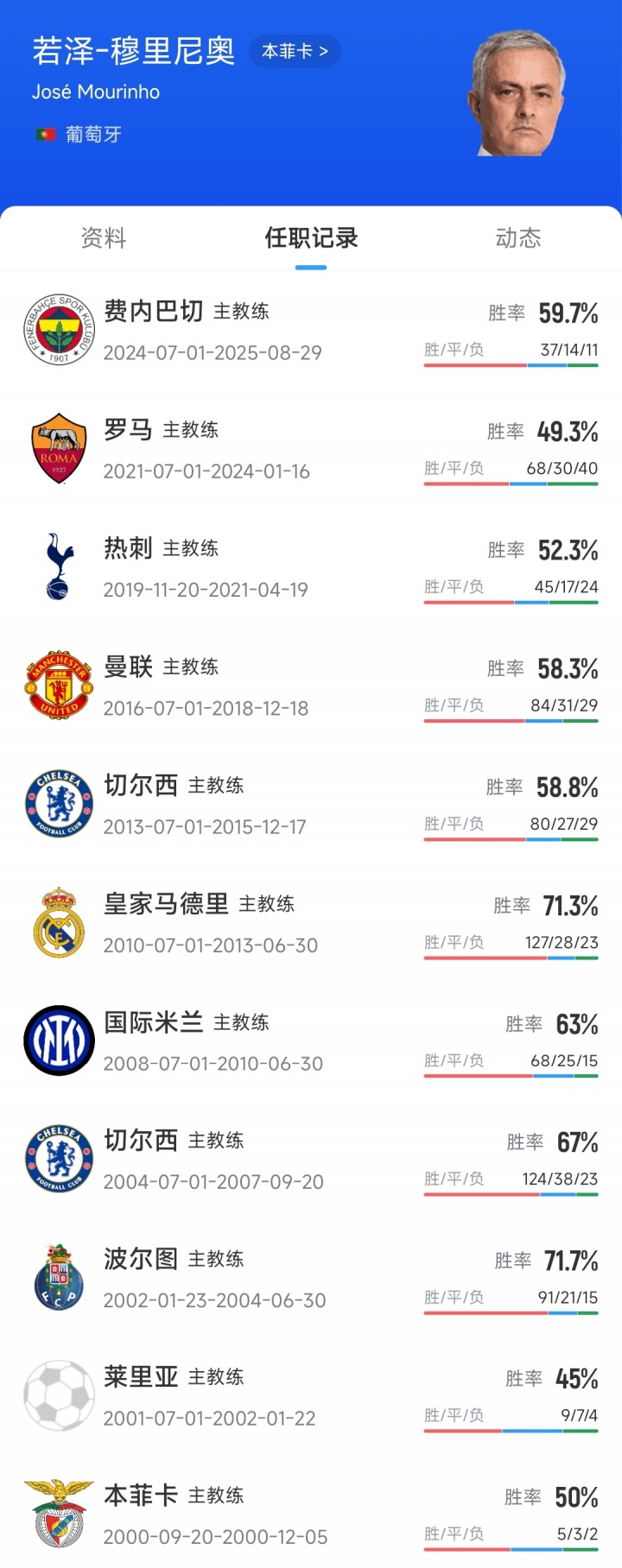Tap the 曼联 win/draw/loss bar
Viewport: 622px width, 1568px height.
[x=511, y=721]
